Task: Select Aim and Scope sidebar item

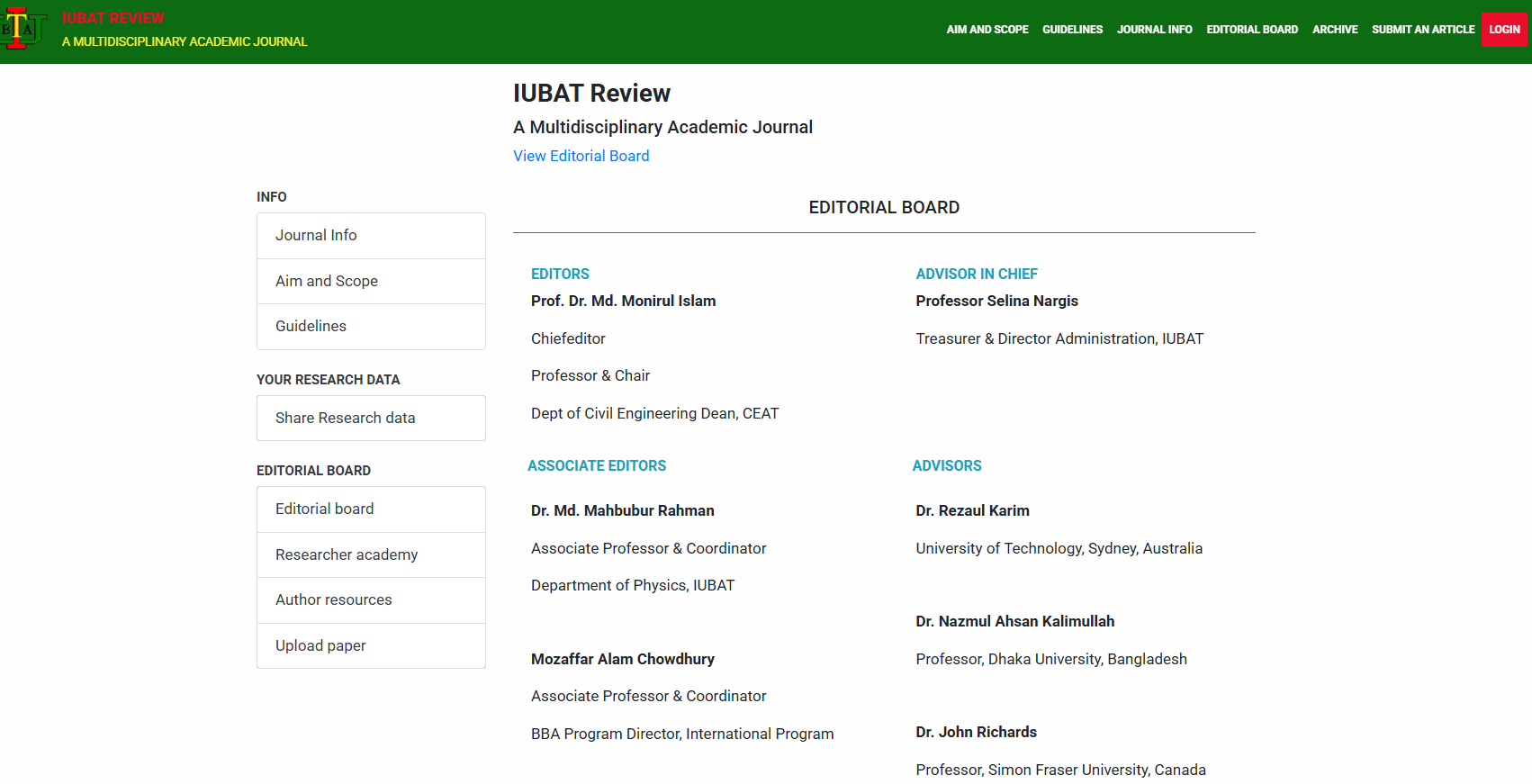Action: [x=371, y=281]
